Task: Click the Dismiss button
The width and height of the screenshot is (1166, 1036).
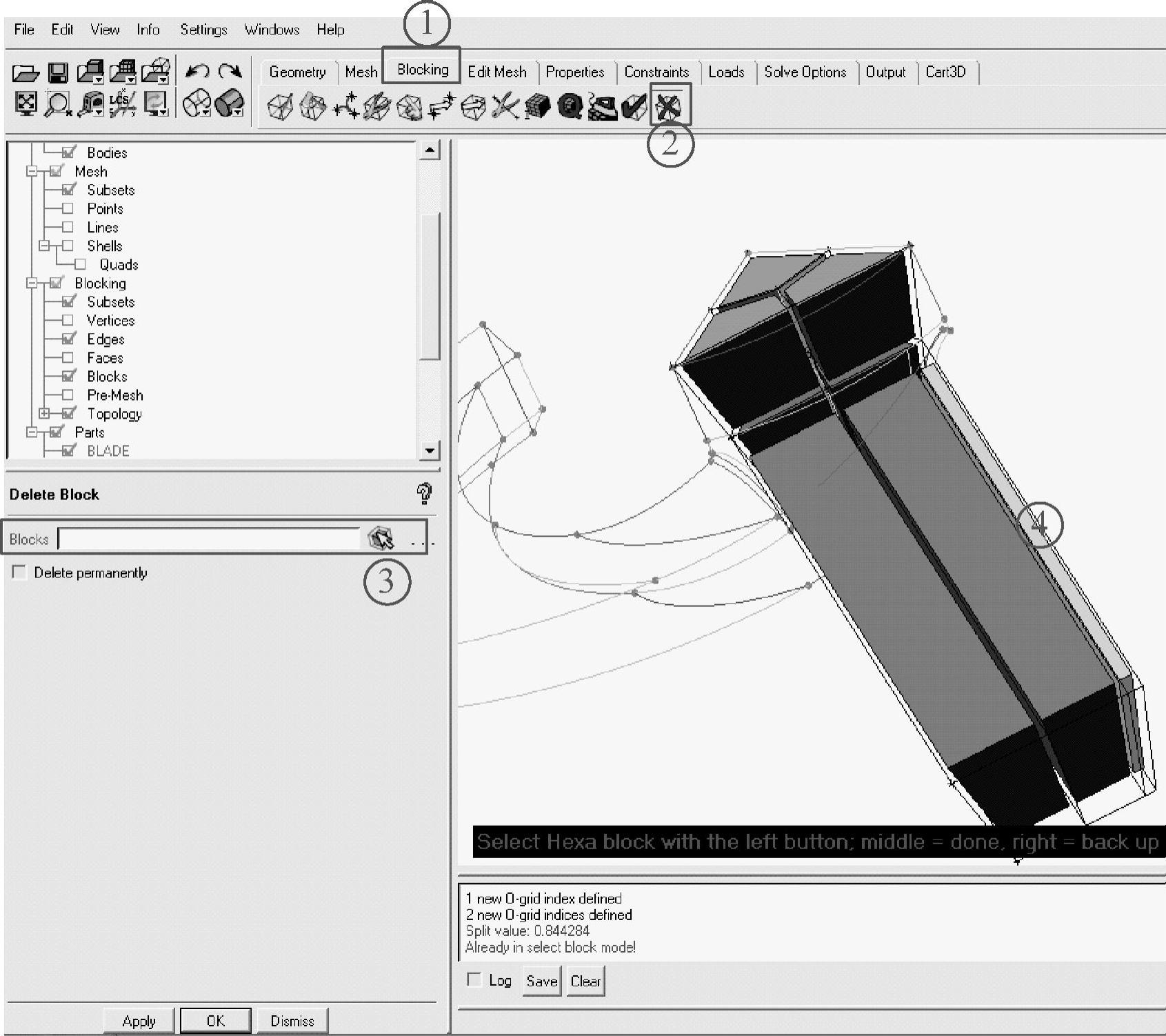Action: pos(292,1020)
